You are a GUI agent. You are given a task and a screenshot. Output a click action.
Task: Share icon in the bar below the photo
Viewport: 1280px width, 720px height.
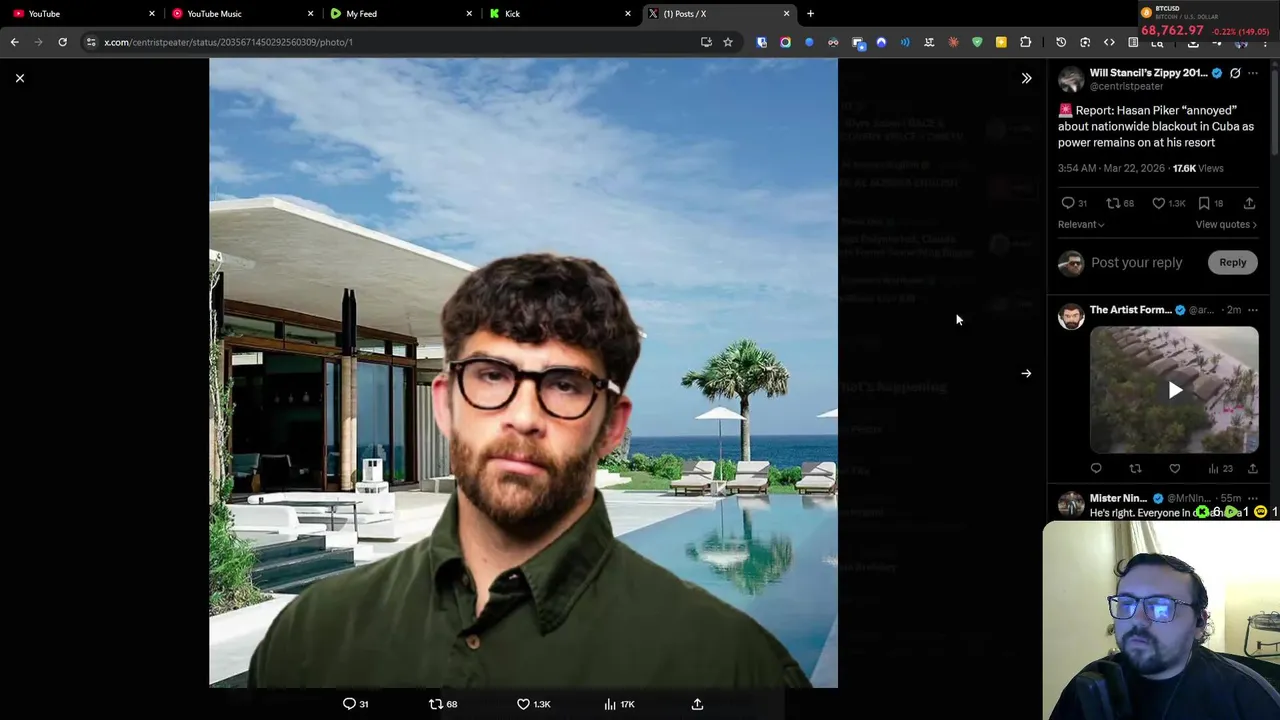point(697,704)
